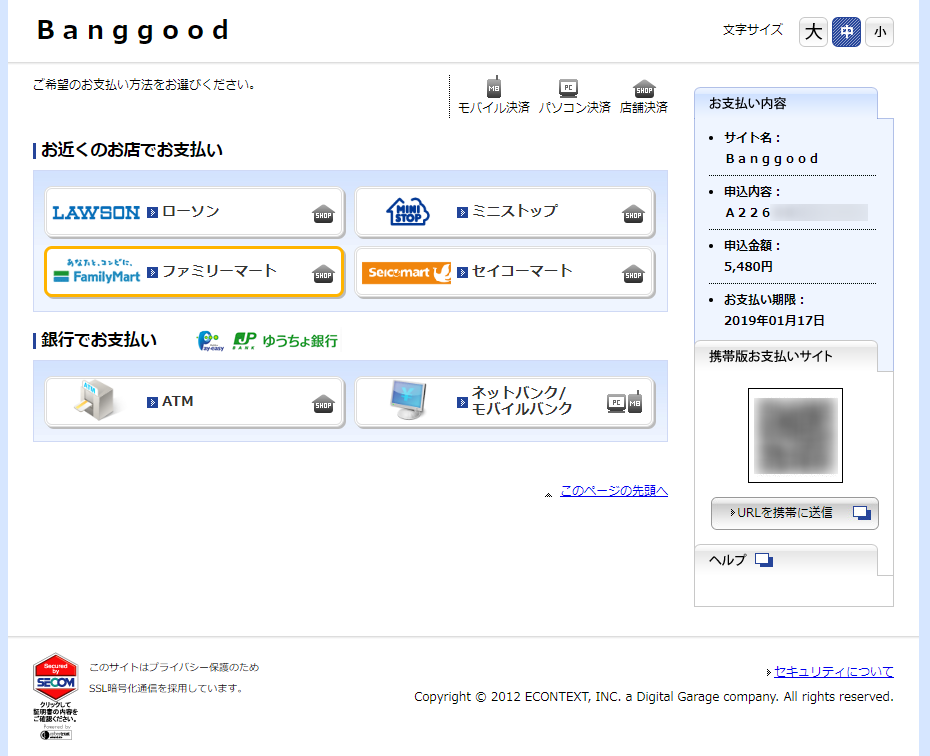Click the ATM machine icon
The width and height of the screenshot is (930, 756).
click(96, 400)
